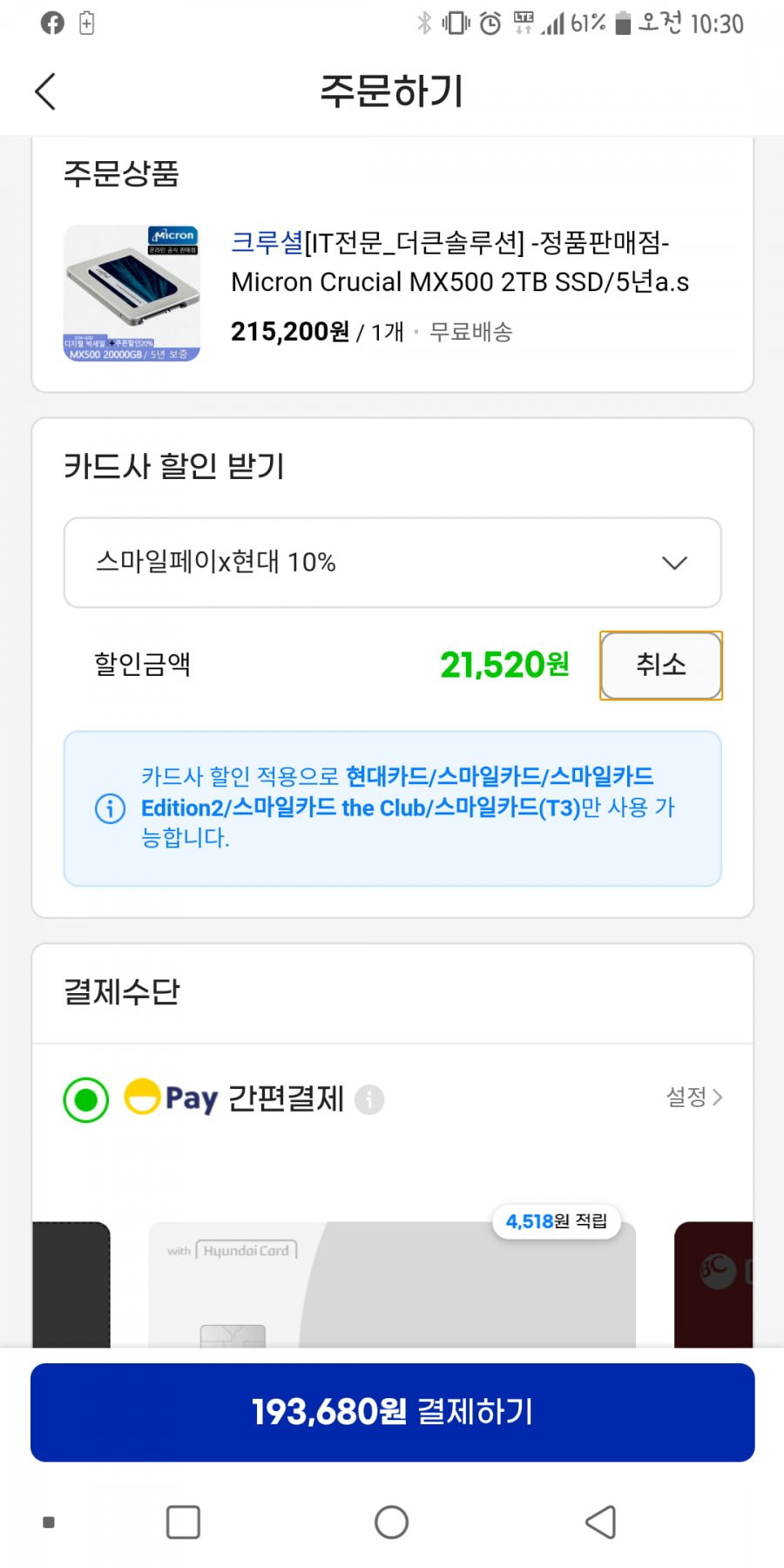Viewport: 784px width, 1568px height.
Task: Tap the BC card on the right
Action: [713, 1285]
